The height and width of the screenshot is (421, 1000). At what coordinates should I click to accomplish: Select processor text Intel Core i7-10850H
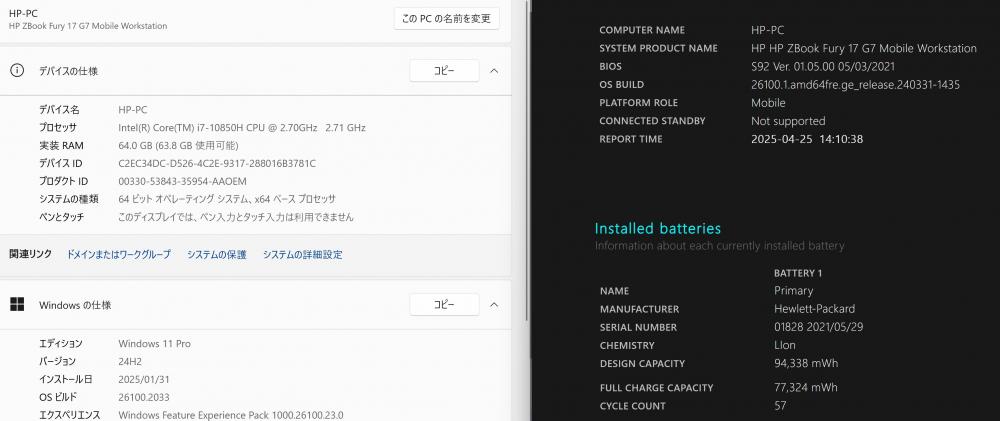click(x=242, y=128)
